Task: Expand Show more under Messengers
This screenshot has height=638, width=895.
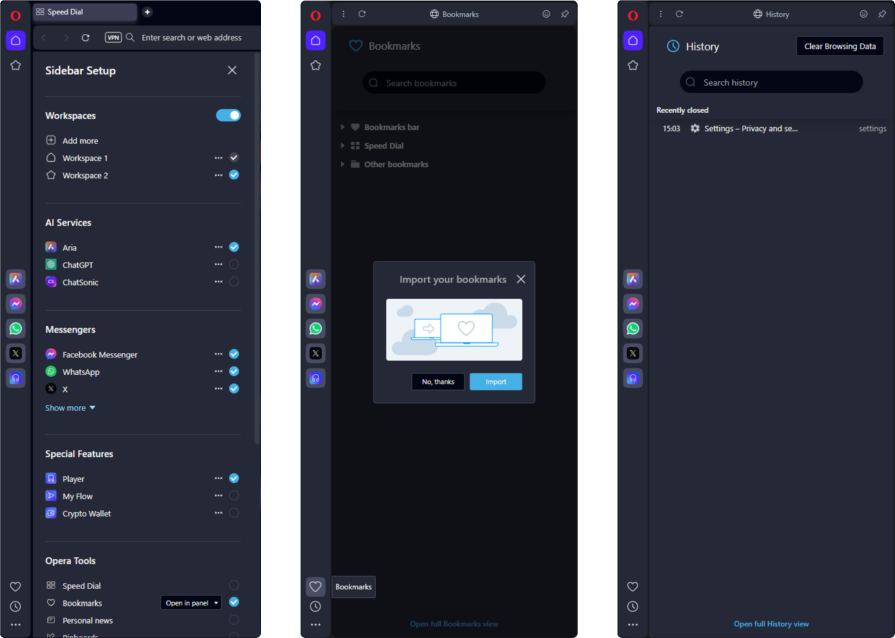Action: tap(70, 408)
